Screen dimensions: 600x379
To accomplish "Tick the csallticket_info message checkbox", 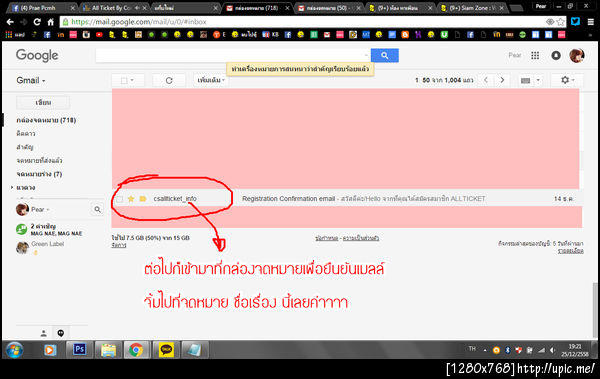I will (120, 199).
